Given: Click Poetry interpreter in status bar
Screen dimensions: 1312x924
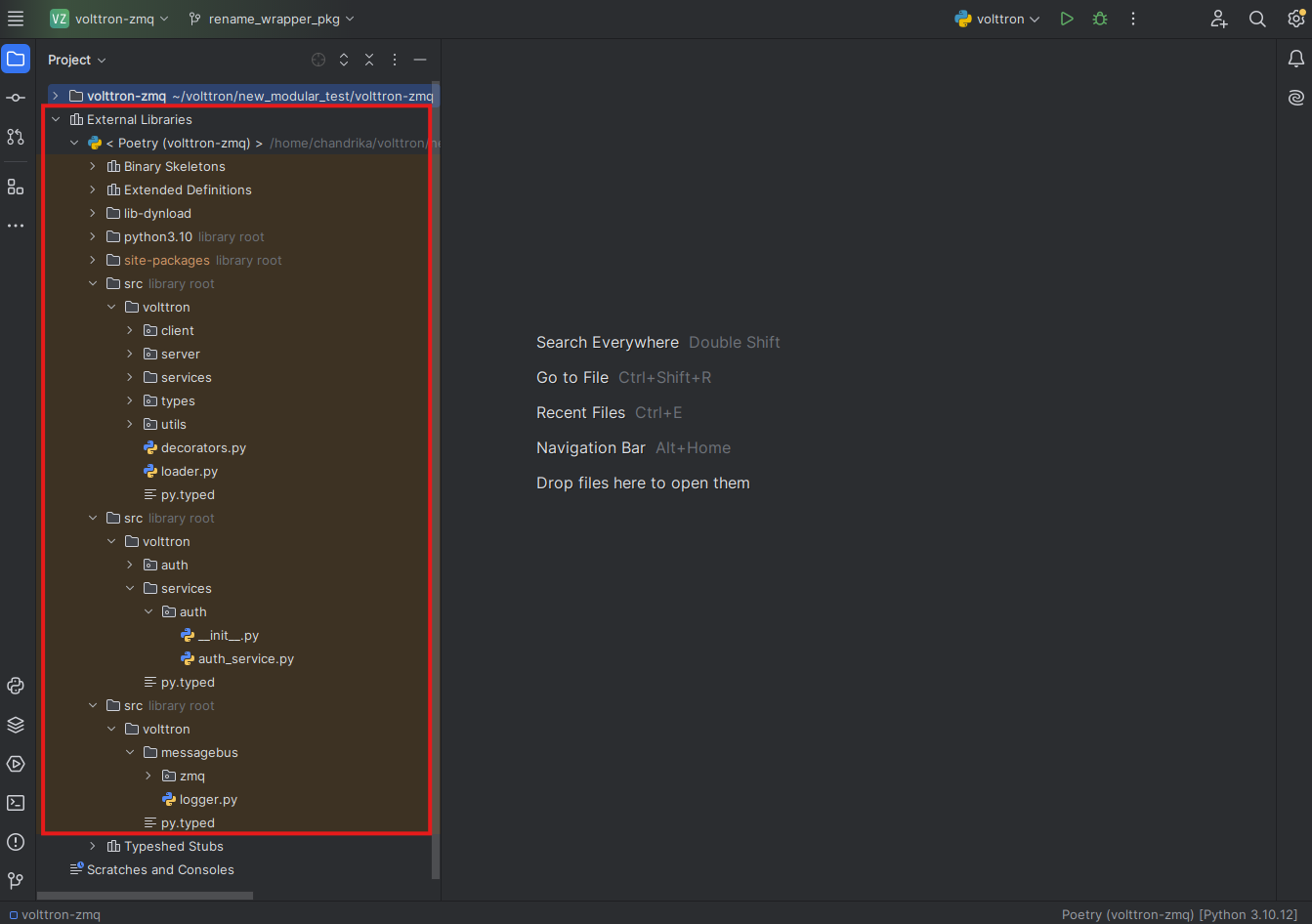Looking at the screenshot, I should 1179,914.
